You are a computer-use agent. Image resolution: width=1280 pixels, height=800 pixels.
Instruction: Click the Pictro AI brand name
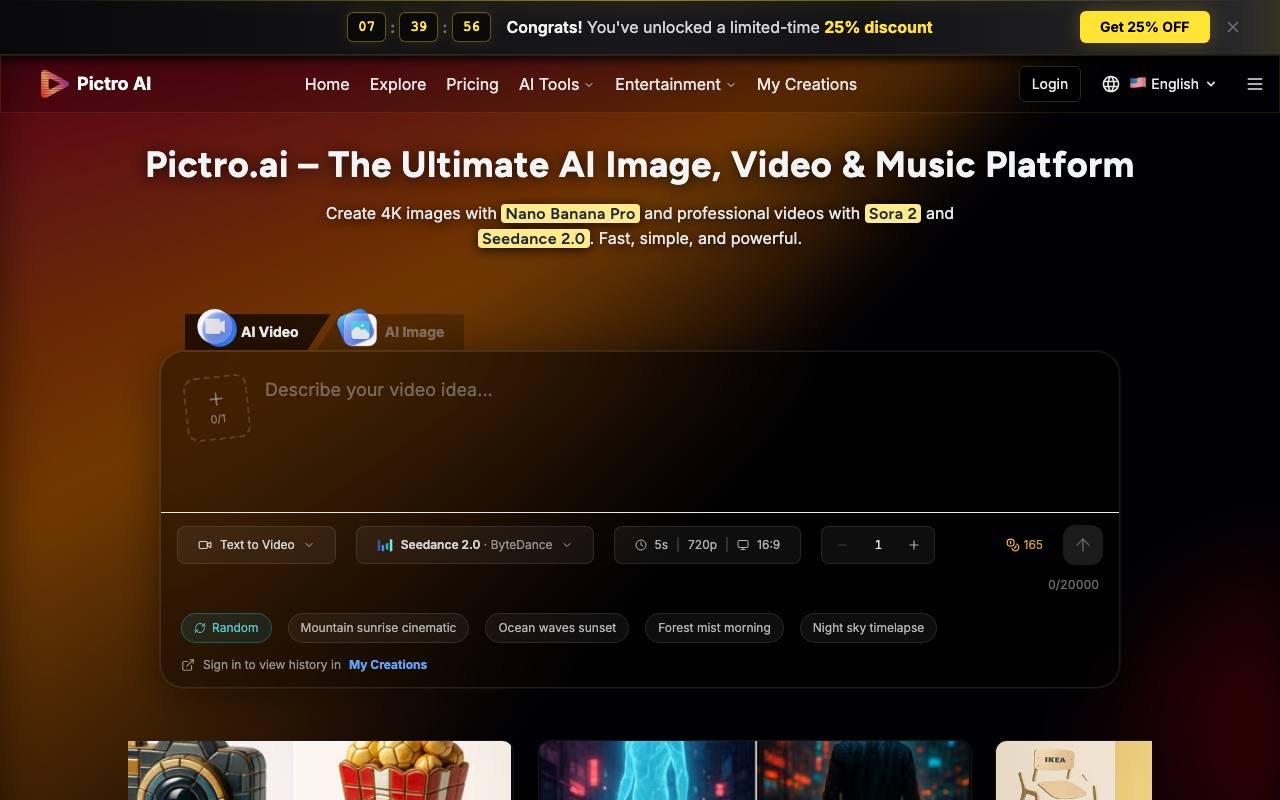click(x=114, y=84)
